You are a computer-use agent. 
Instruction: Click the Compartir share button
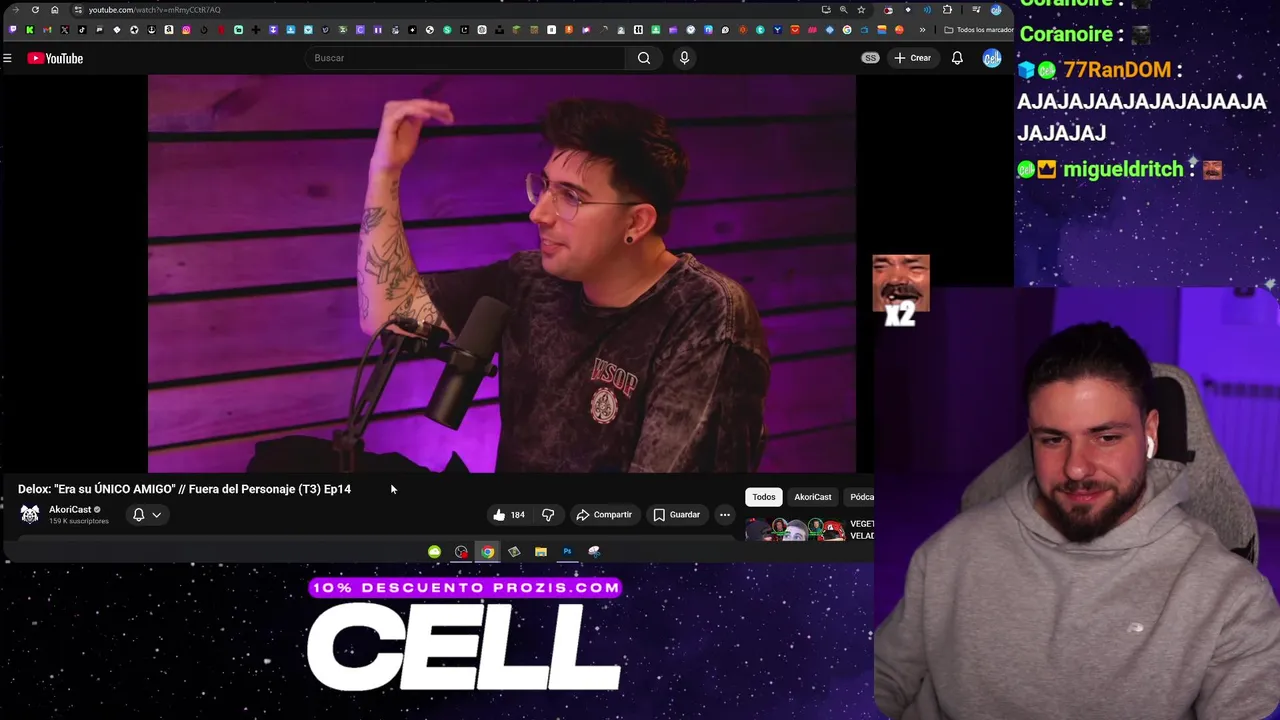(604, 515)
